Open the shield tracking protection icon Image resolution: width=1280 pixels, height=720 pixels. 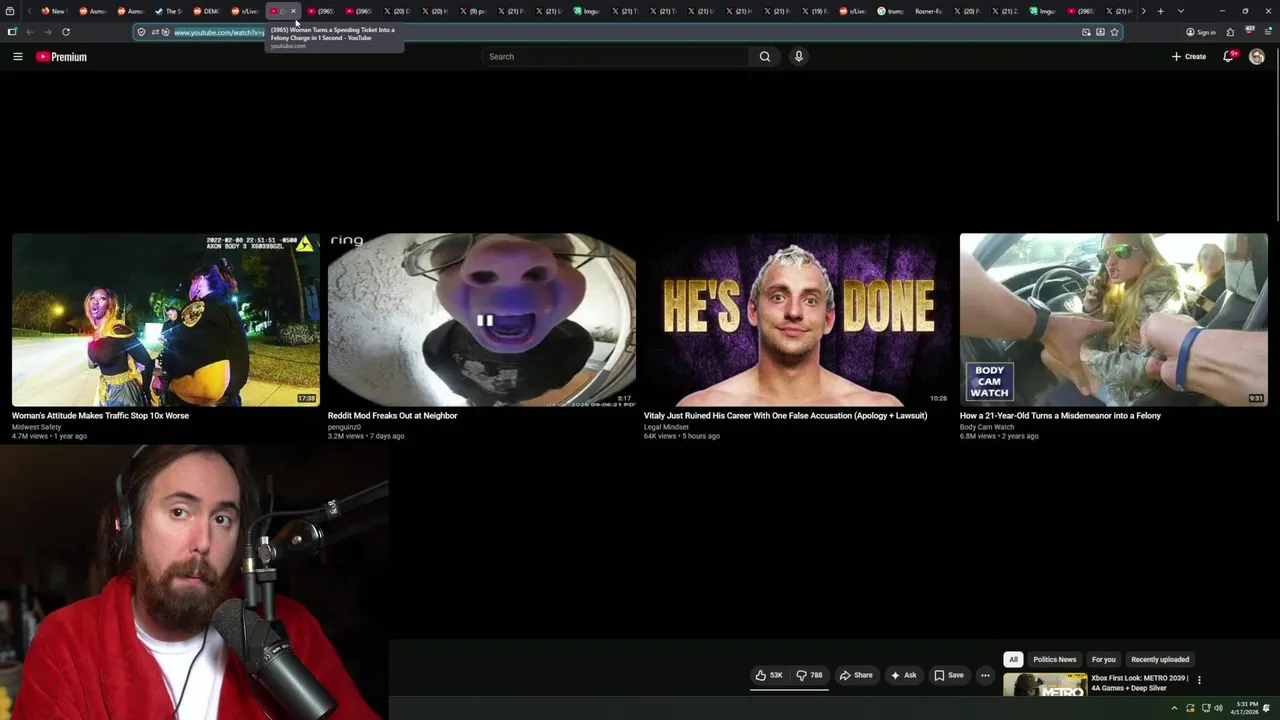coord(141,32)
